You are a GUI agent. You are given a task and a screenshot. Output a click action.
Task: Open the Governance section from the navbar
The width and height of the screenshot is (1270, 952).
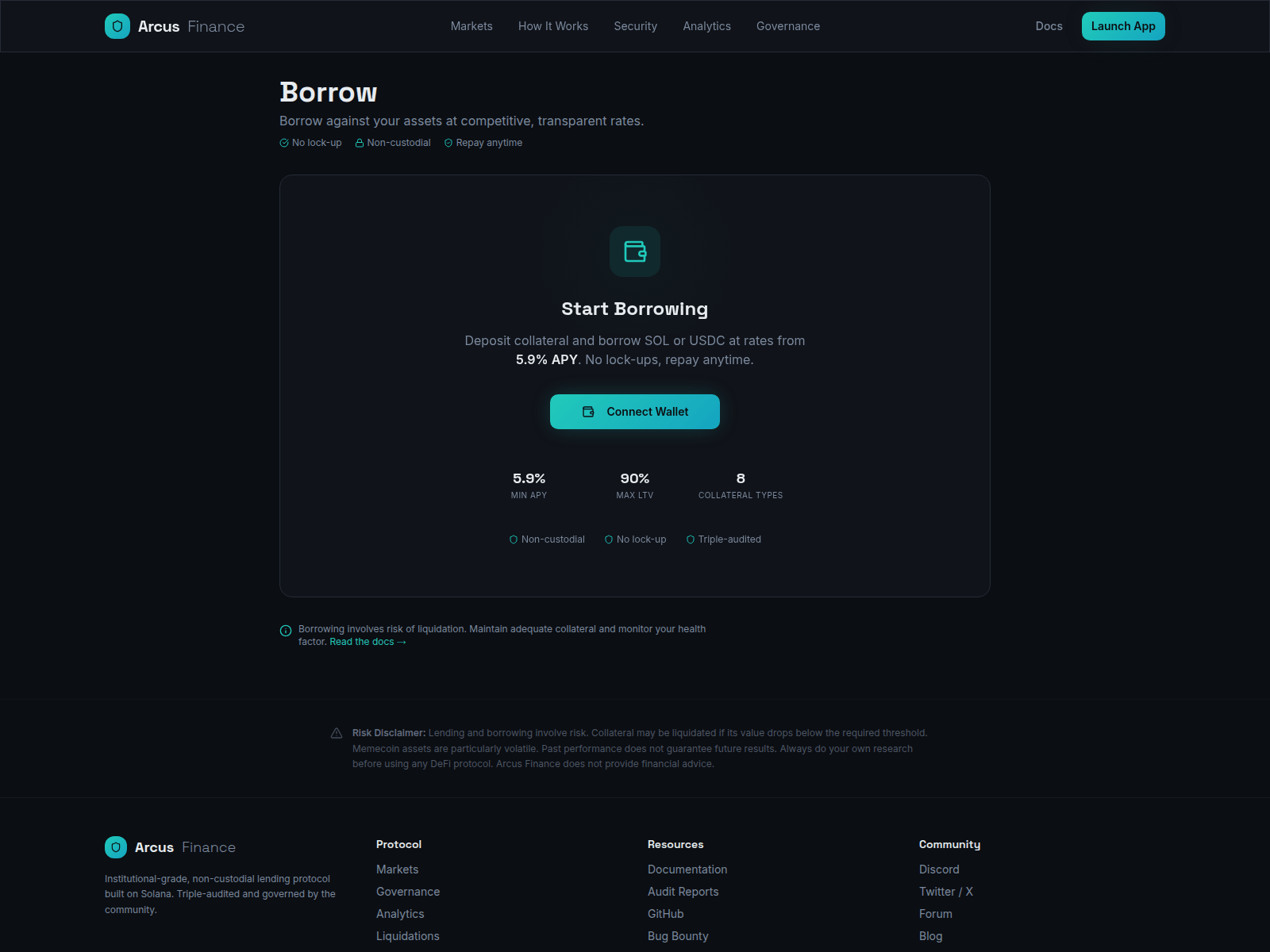pos(787,26)
